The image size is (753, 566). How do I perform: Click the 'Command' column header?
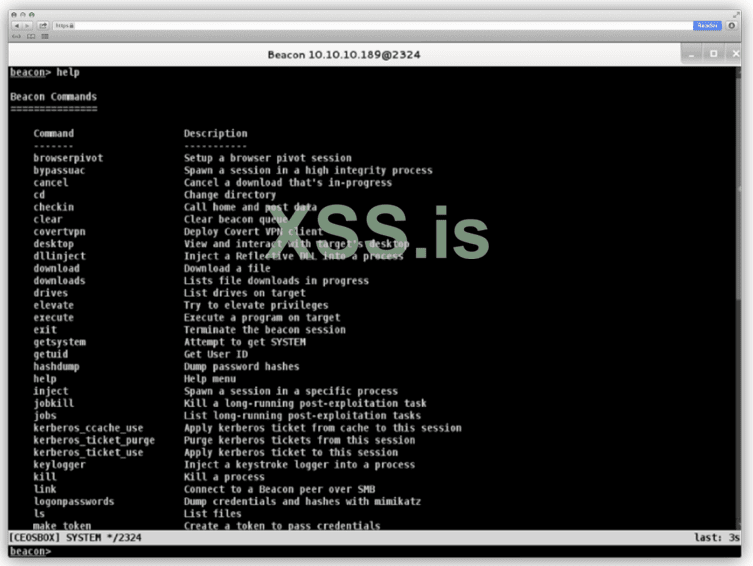(x=53, y=133)
